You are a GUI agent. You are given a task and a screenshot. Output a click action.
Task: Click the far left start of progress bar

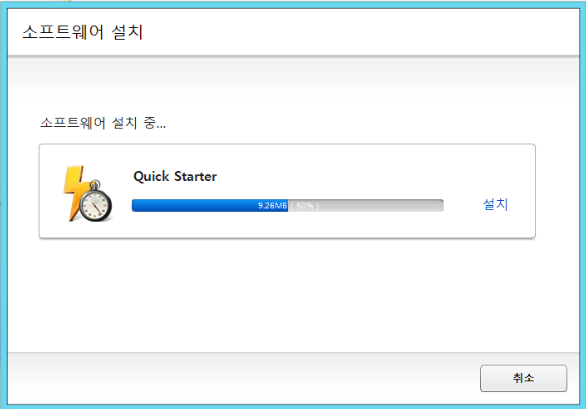pyautogui.click(x=135, y=206)
